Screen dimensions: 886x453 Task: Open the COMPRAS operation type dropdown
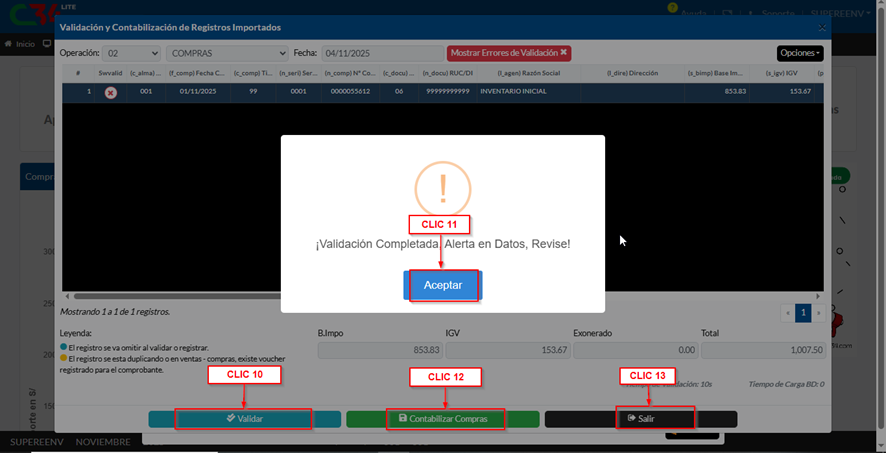pyautogui.click(x=226, y=52)
